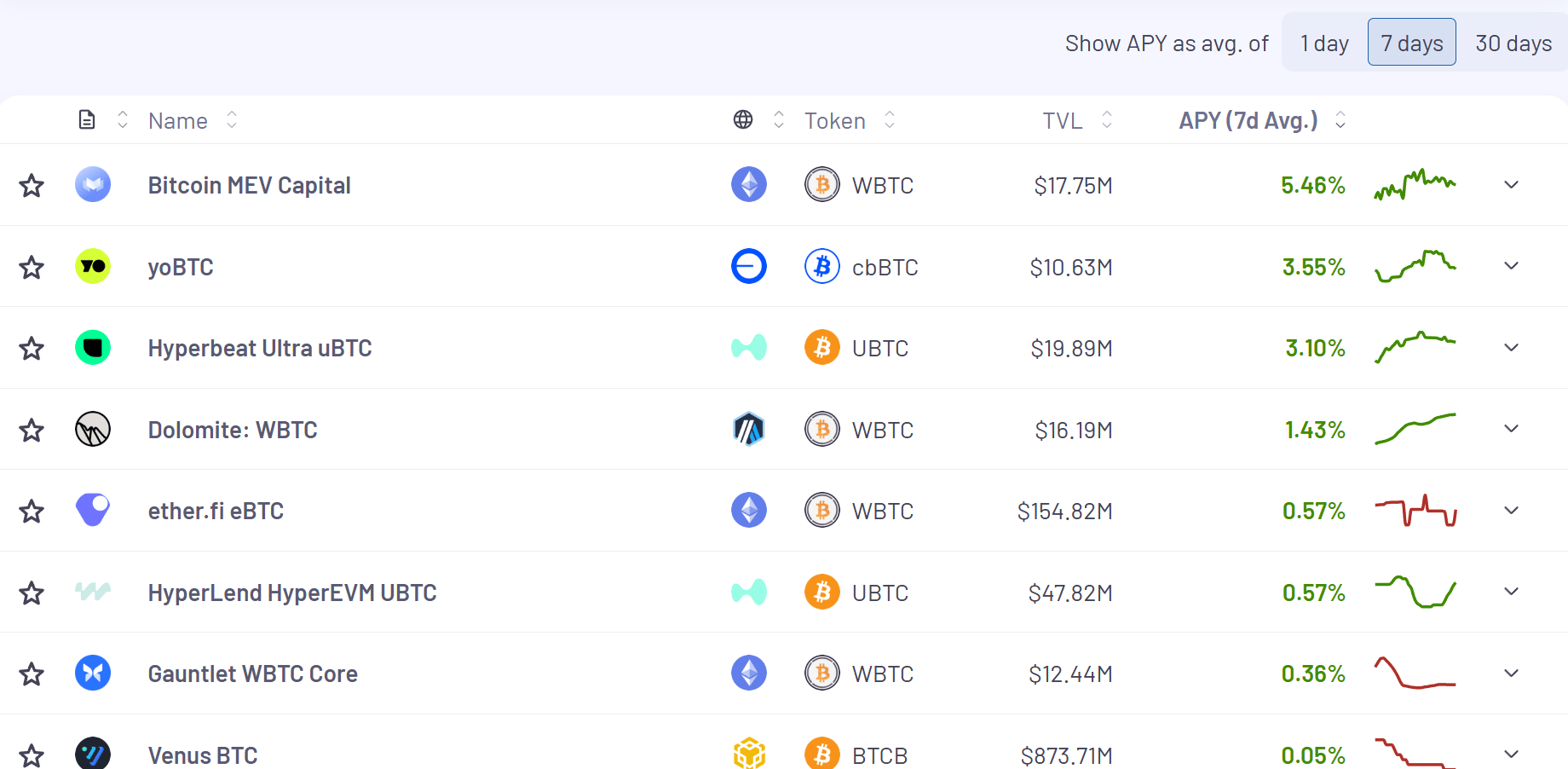Screen dimensions: 1568x769
Task: Click Base chain icon in yoBTC row
Action: pos(749,266)
